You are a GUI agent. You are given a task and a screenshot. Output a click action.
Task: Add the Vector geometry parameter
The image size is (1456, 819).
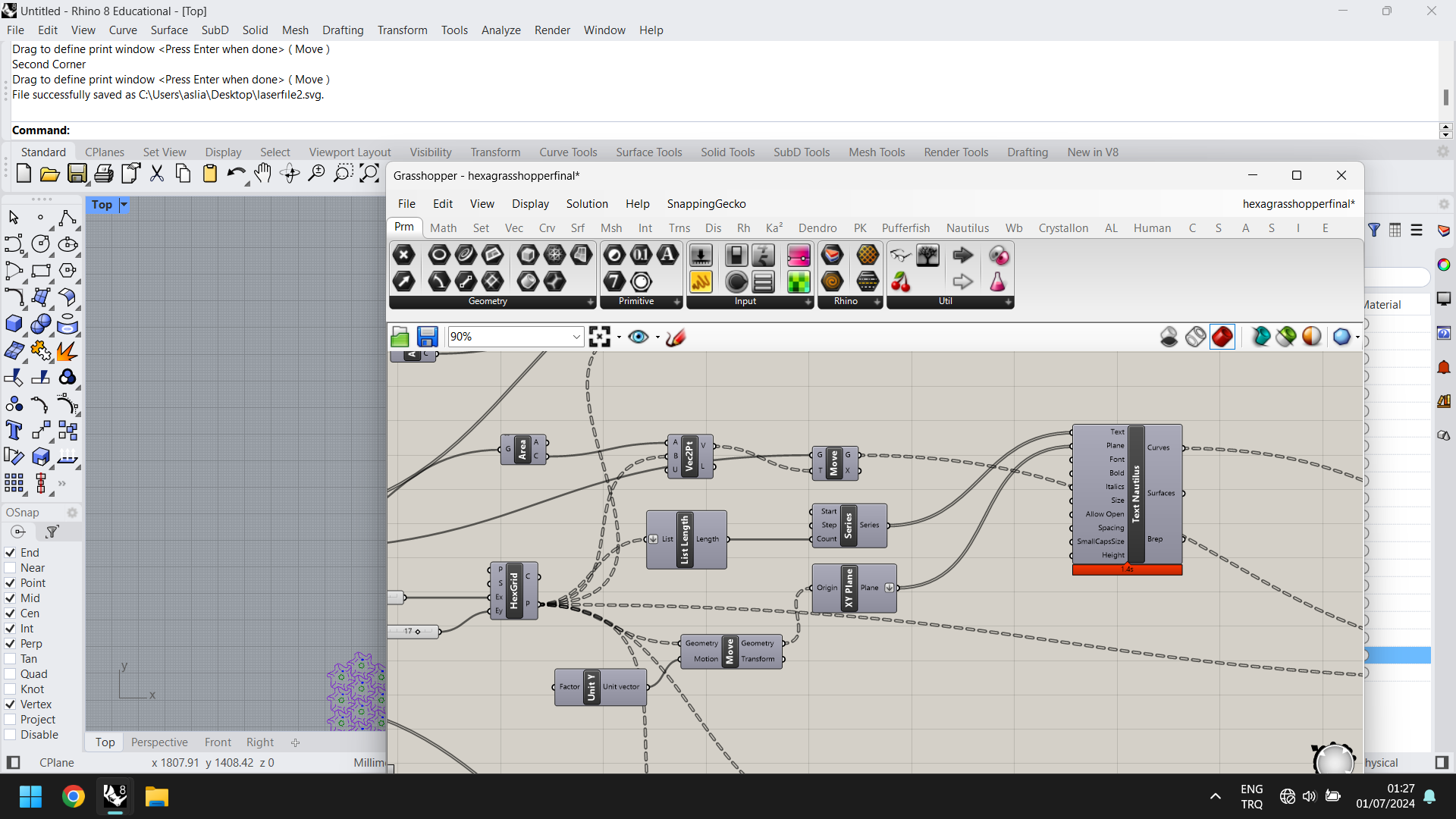click(403, 282)
